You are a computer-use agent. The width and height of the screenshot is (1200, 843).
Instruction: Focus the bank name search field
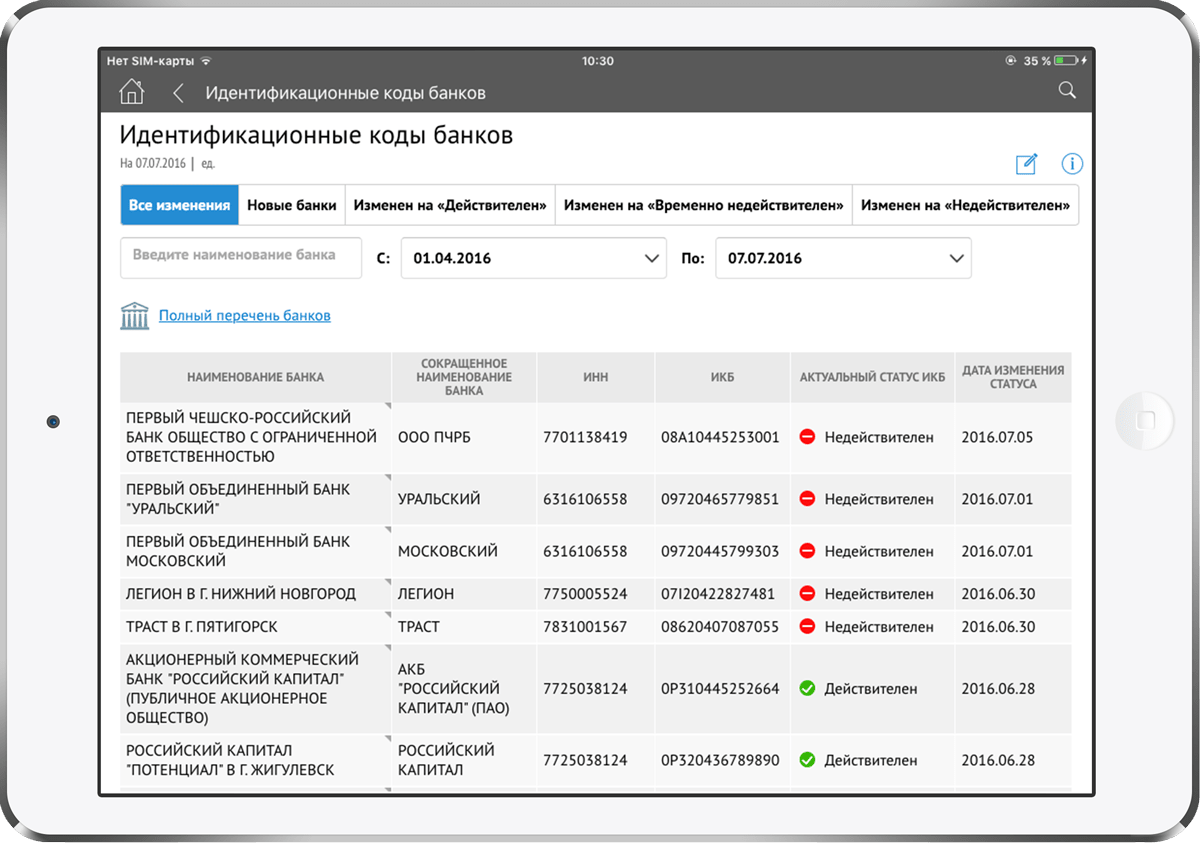coord(241,257)
